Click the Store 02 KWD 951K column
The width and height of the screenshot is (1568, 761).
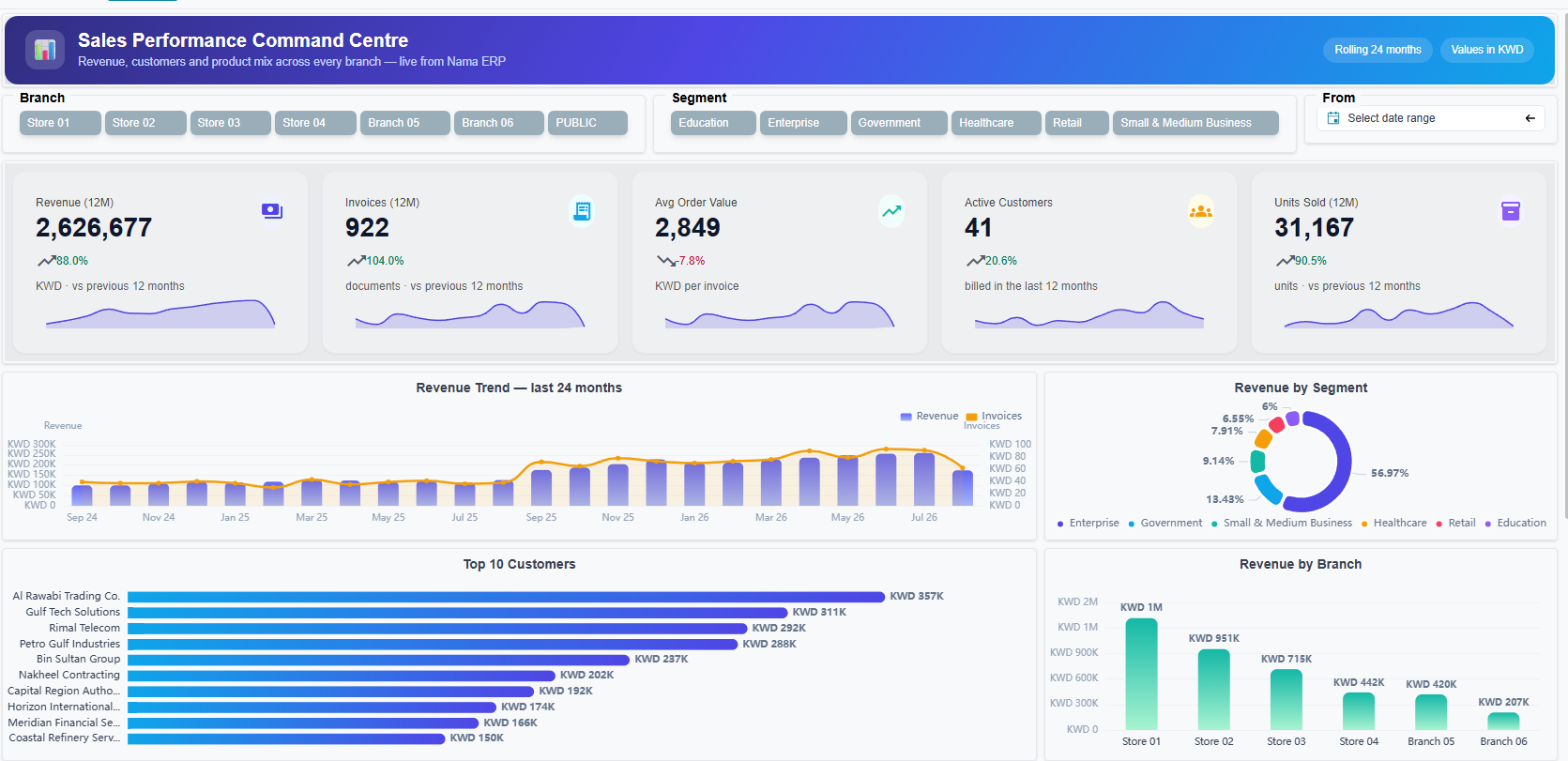[x=1214, y=690]
